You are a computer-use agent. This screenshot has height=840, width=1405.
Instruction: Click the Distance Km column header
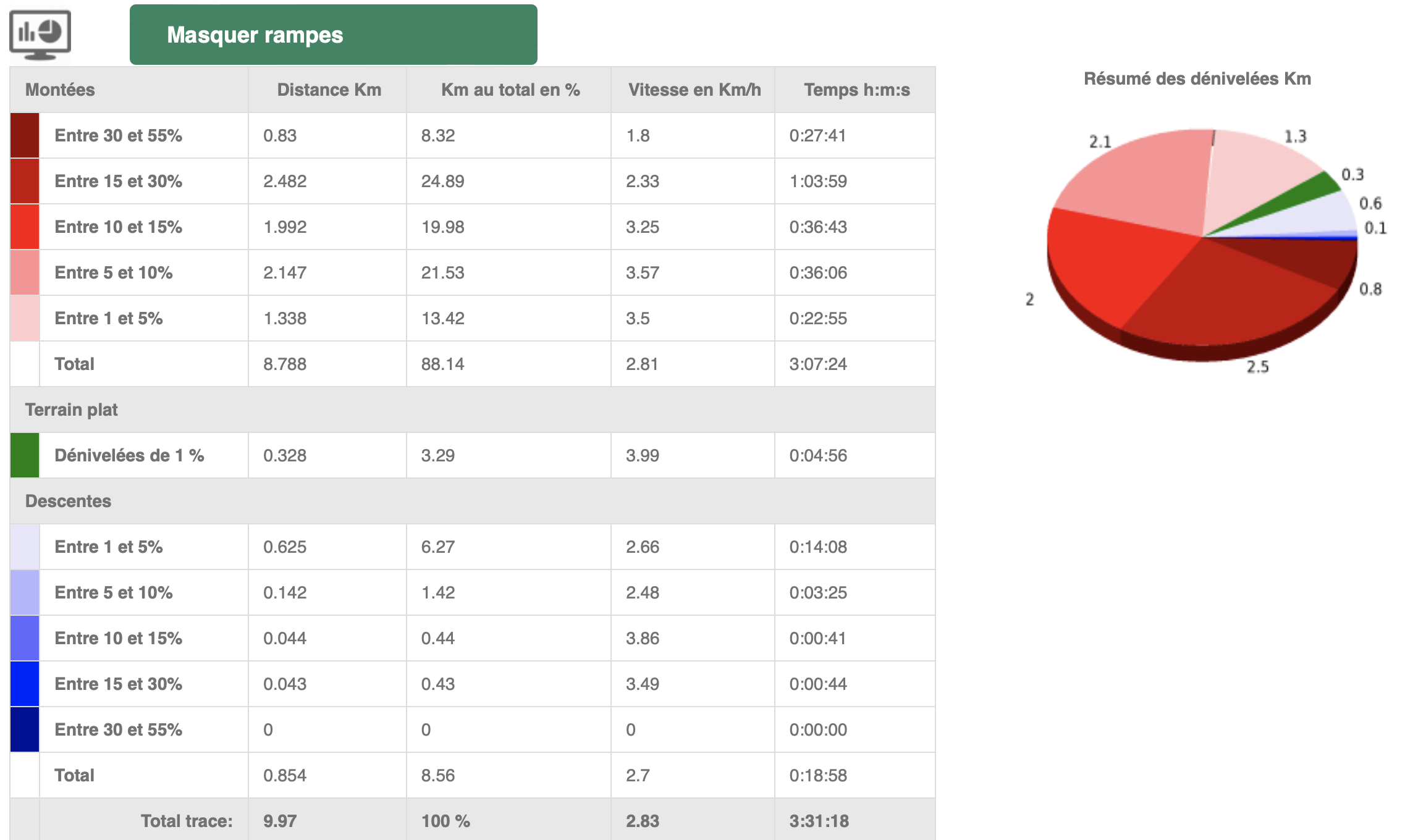(329, 90)
